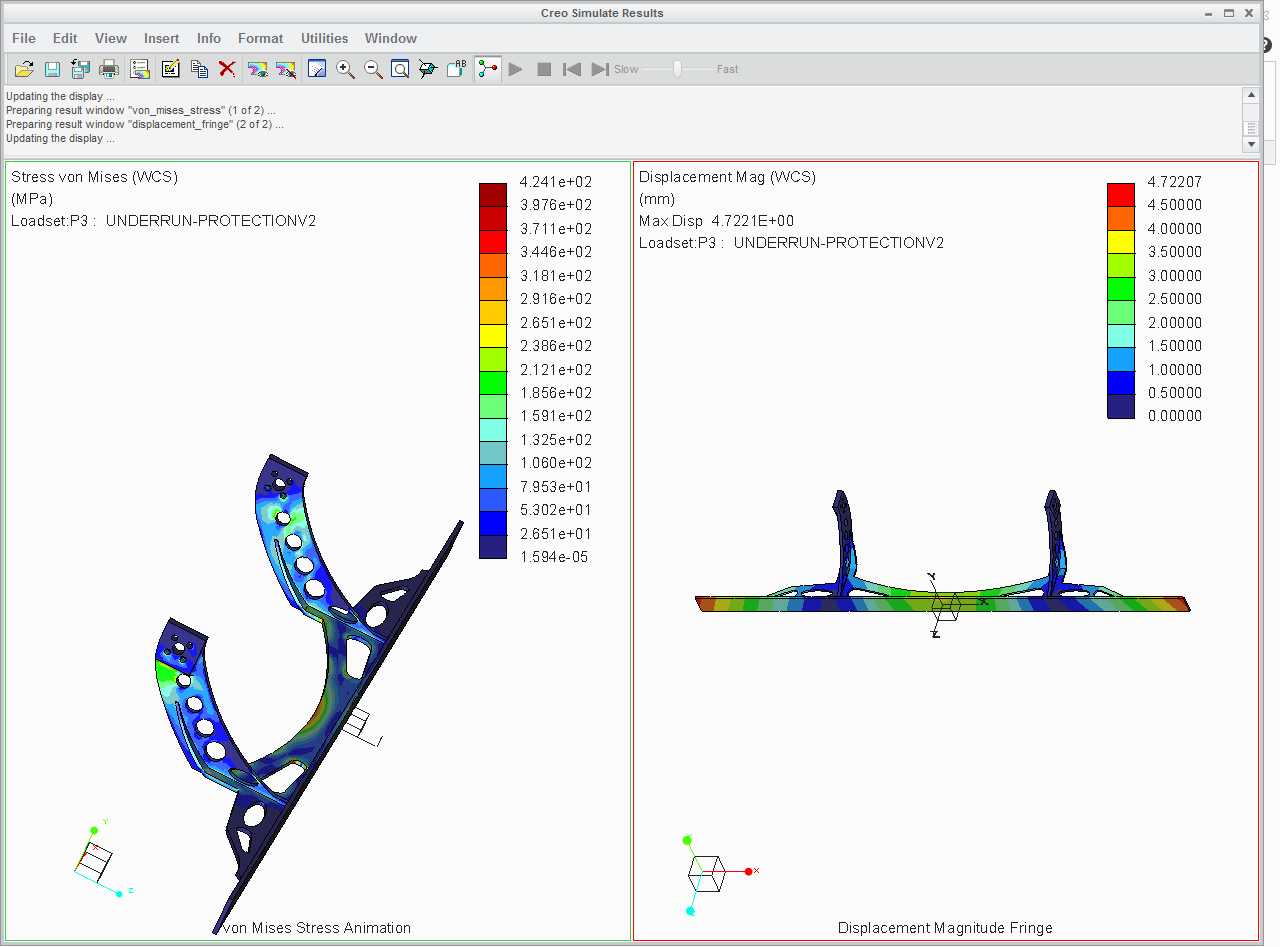
Task: Activate the Zoom In magnifier
Action: 345,69
